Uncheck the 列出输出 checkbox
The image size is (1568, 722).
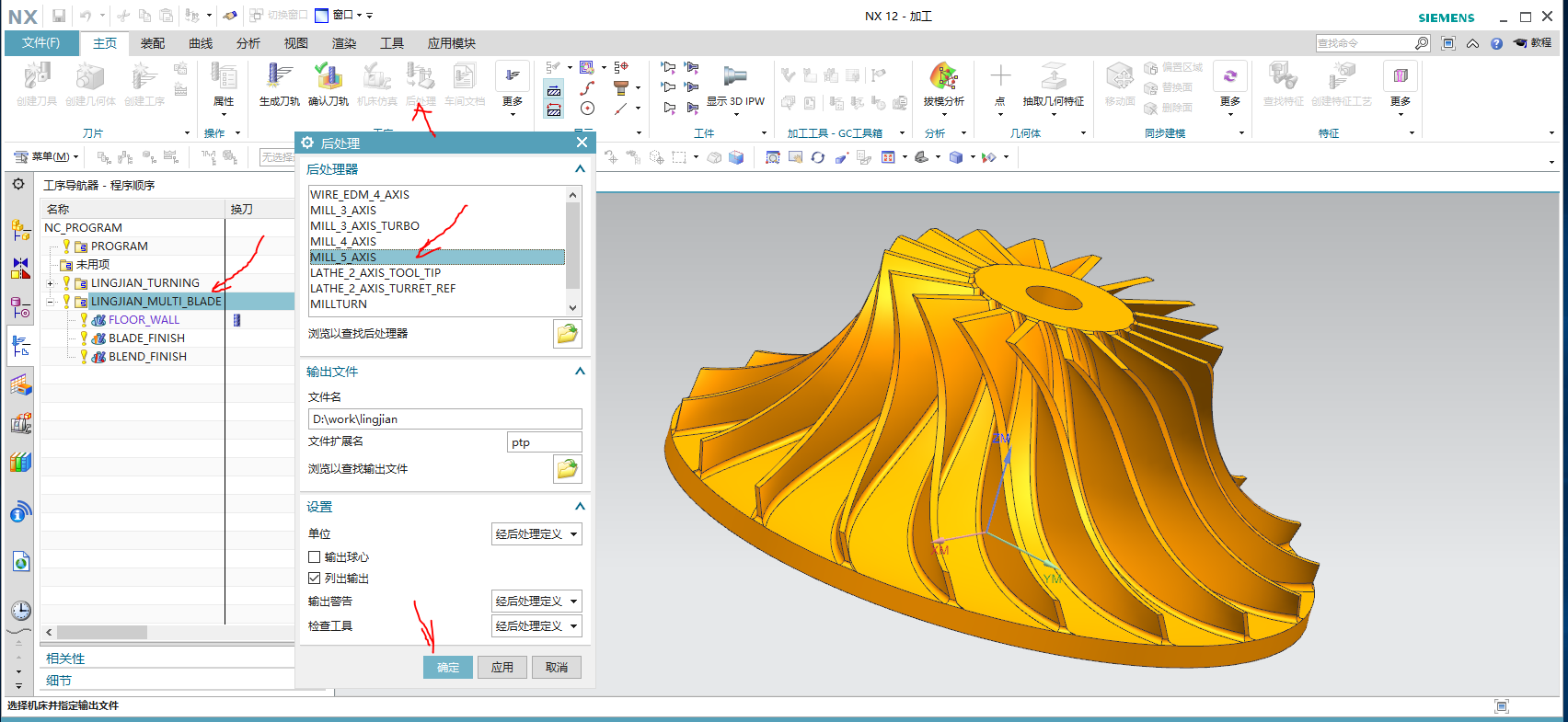click(x=315, y=579)
